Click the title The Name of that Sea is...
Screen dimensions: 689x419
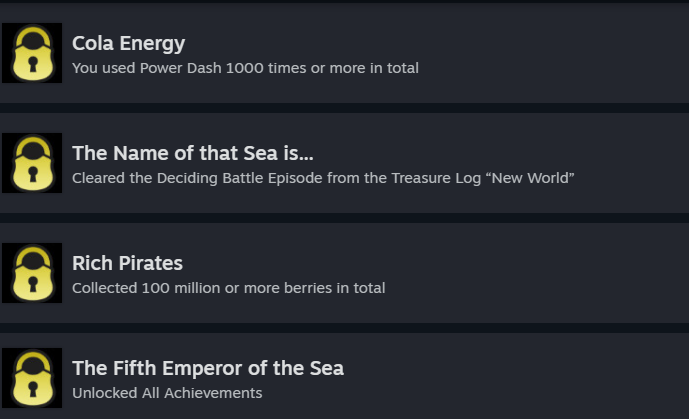(x=193, y=153)
